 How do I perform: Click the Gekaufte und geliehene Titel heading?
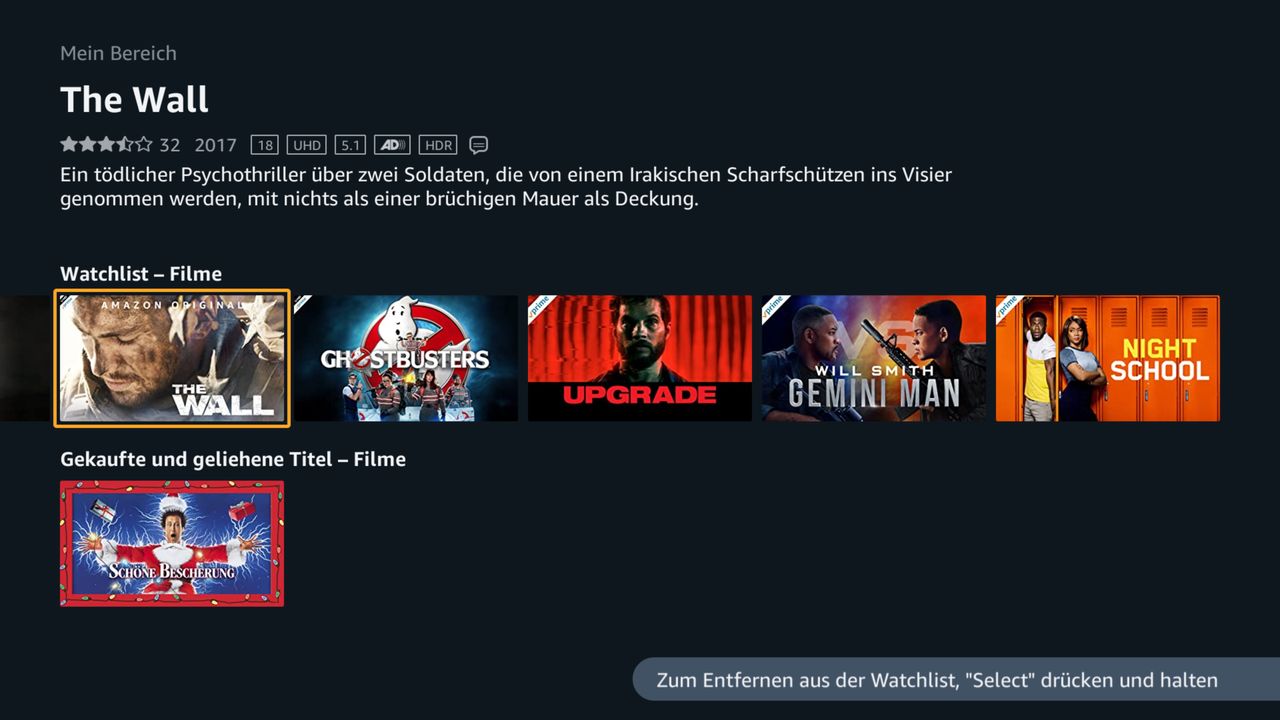[233, 460]
